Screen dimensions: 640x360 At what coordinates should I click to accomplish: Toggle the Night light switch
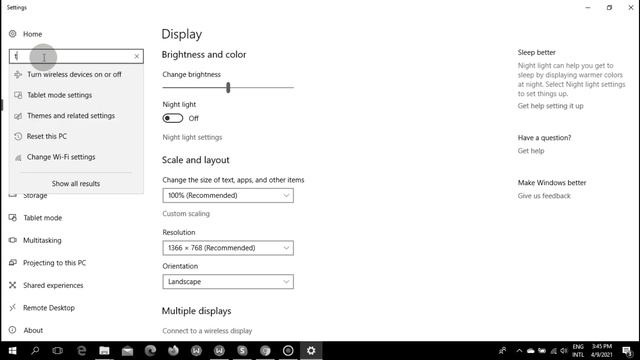click(173, 118)
